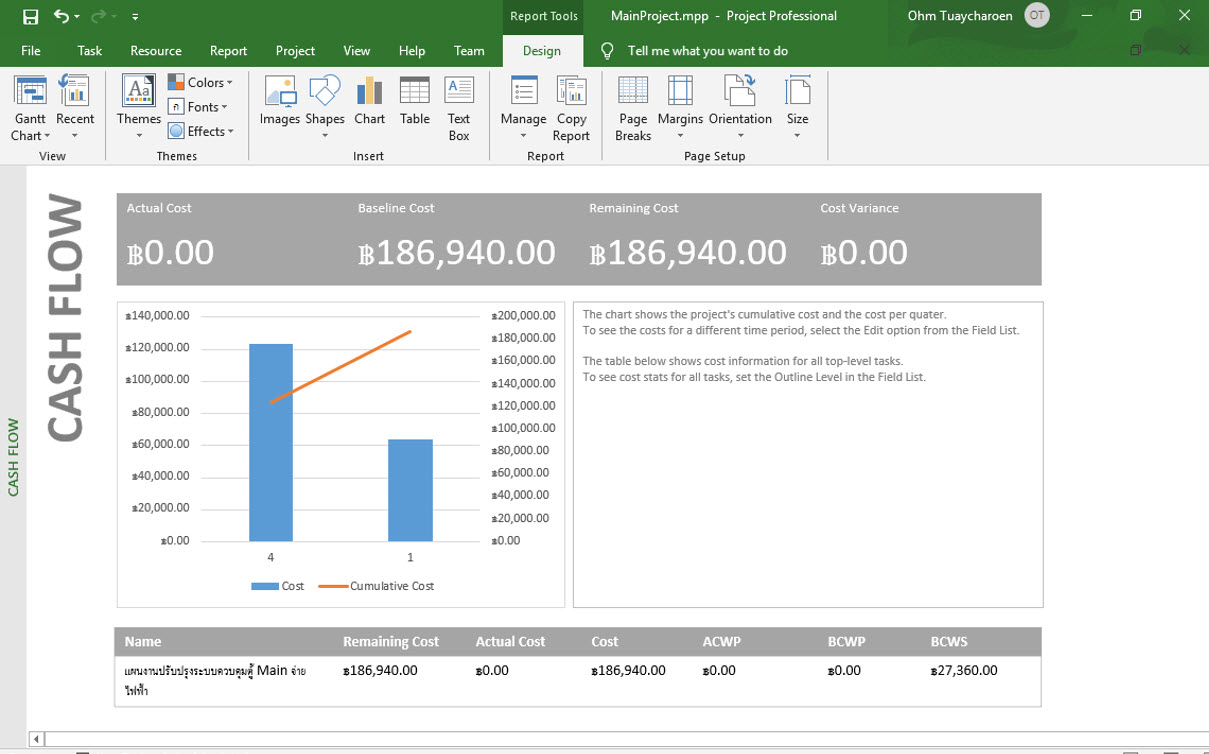Open the Copy Report tool
Viewport: 1209px width, 754px height.
tap(571, 105)
